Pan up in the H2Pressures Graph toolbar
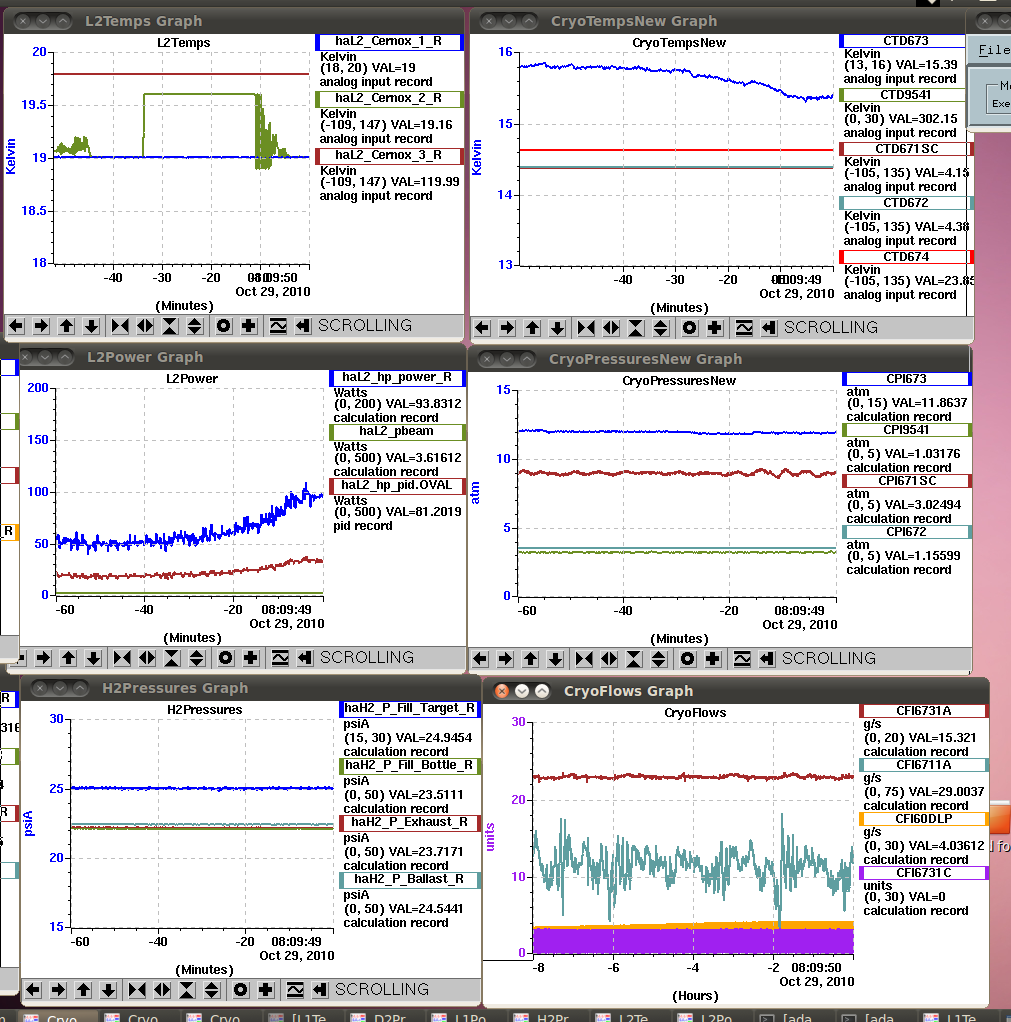1011x1022 pixels. point(83,990)
